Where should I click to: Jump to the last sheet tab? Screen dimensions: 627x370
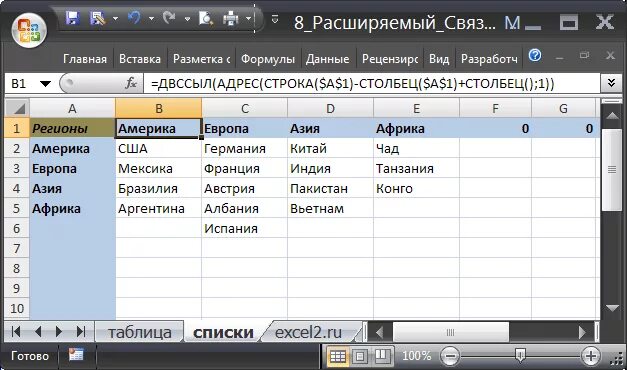[x=81, y=332]
